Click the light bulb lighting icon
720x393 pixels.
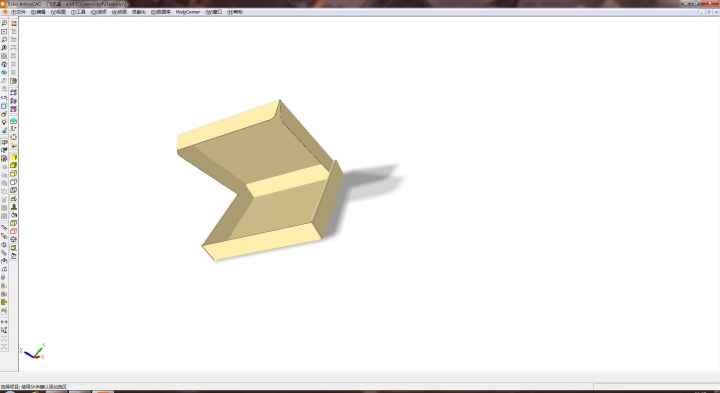click(4, 122)
